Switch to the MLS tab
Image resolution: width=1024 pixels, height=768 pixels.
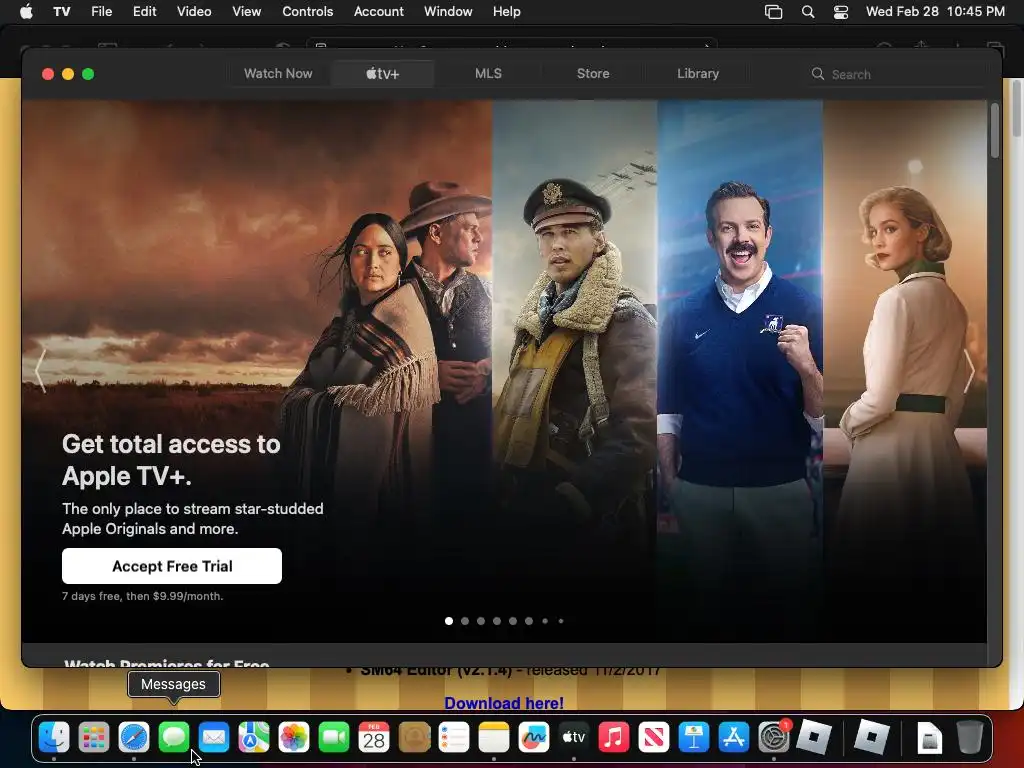pyautogui.click(x=488, y=74)
